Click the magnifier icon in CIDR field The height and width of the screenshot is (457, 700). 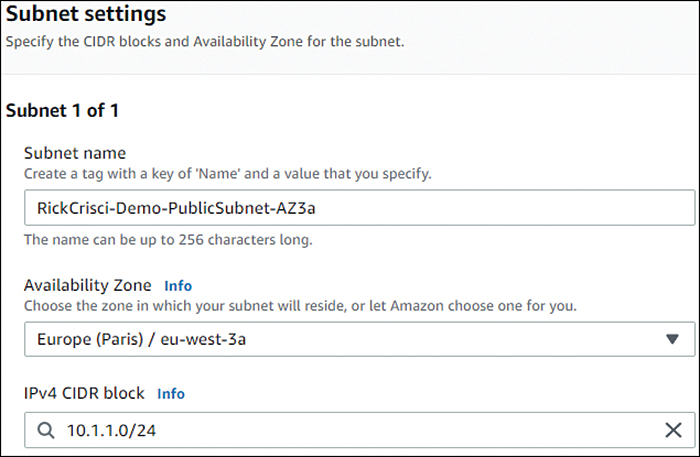tap(46, 430)
